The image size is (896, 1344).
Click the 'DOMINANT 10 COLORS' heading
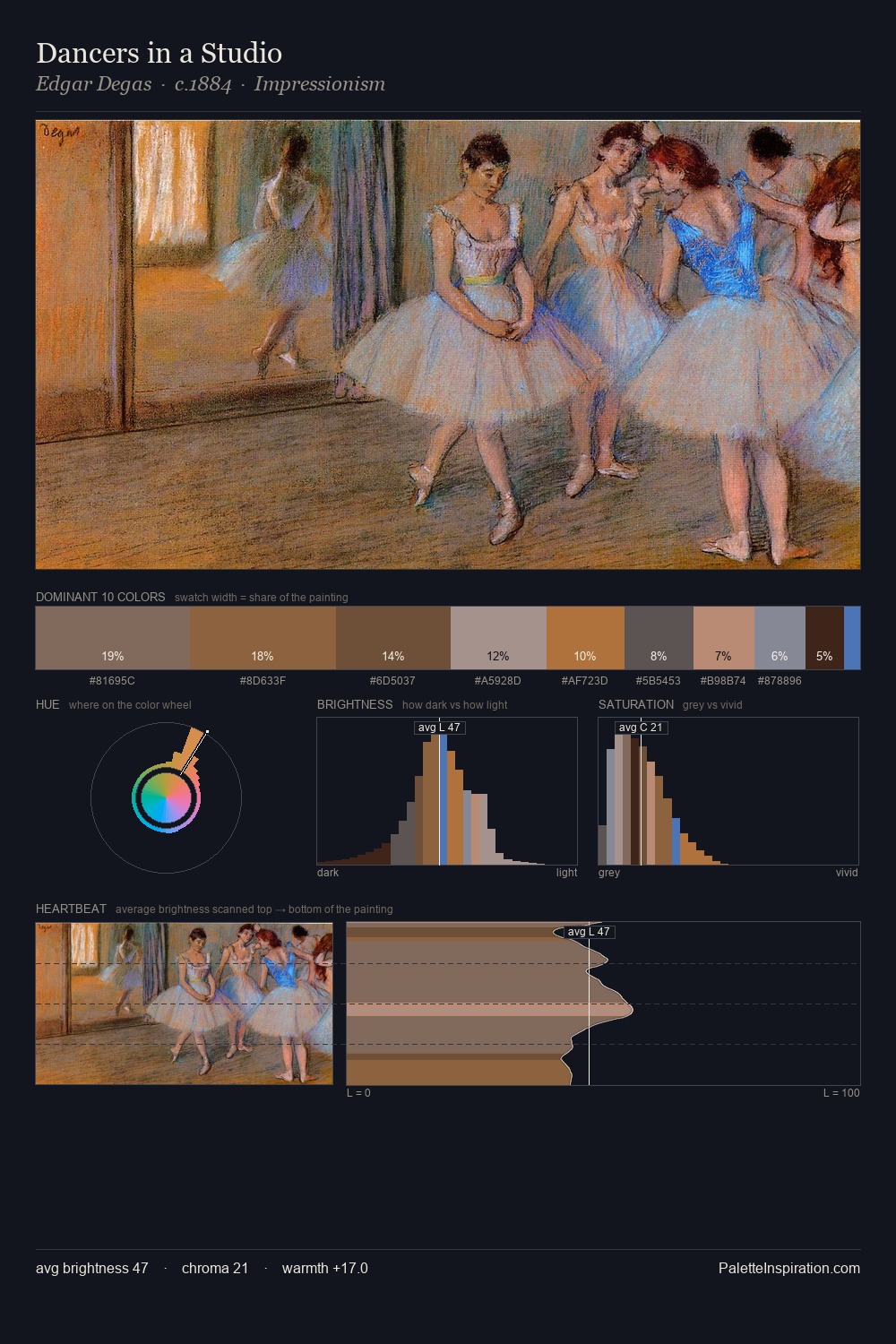[100, 597]
